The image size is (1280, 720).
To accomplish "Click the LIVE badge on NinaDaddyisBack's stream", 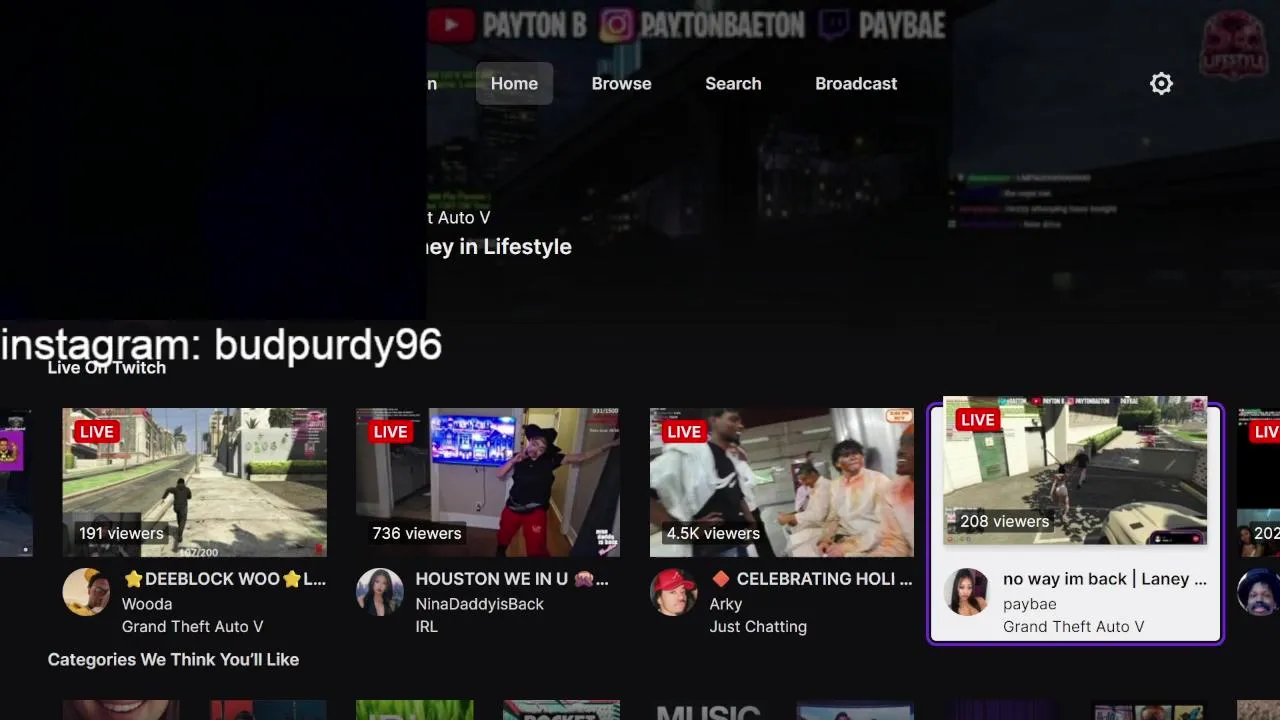I will click(x=390, y=432).
